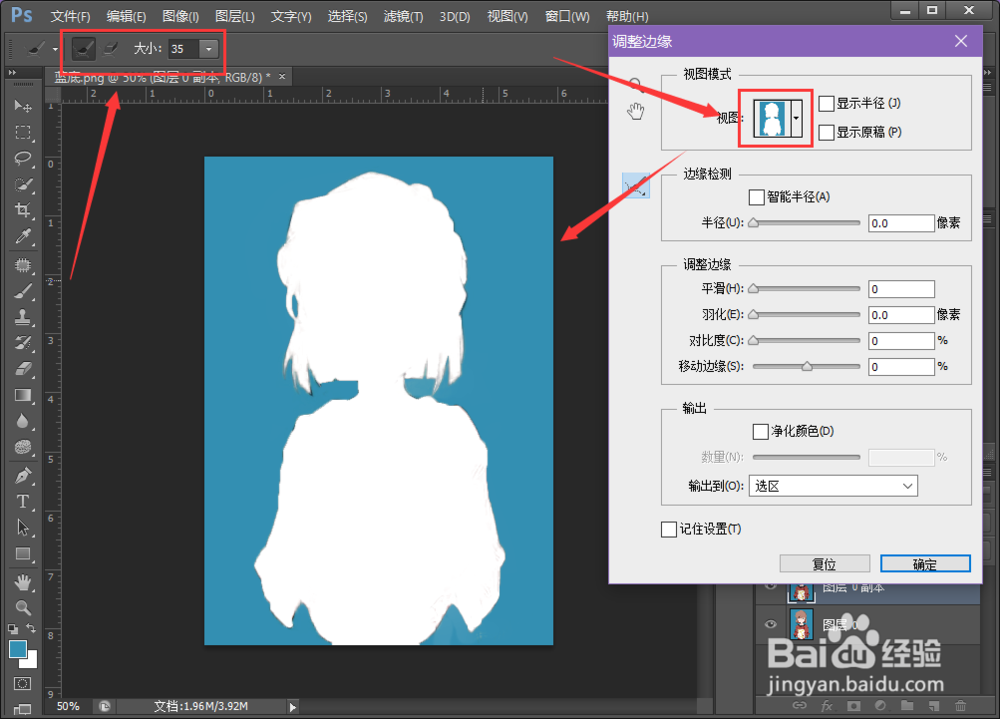Click 对比度(C) value field
Screen dimensions: 1000x719
[901, 341]
